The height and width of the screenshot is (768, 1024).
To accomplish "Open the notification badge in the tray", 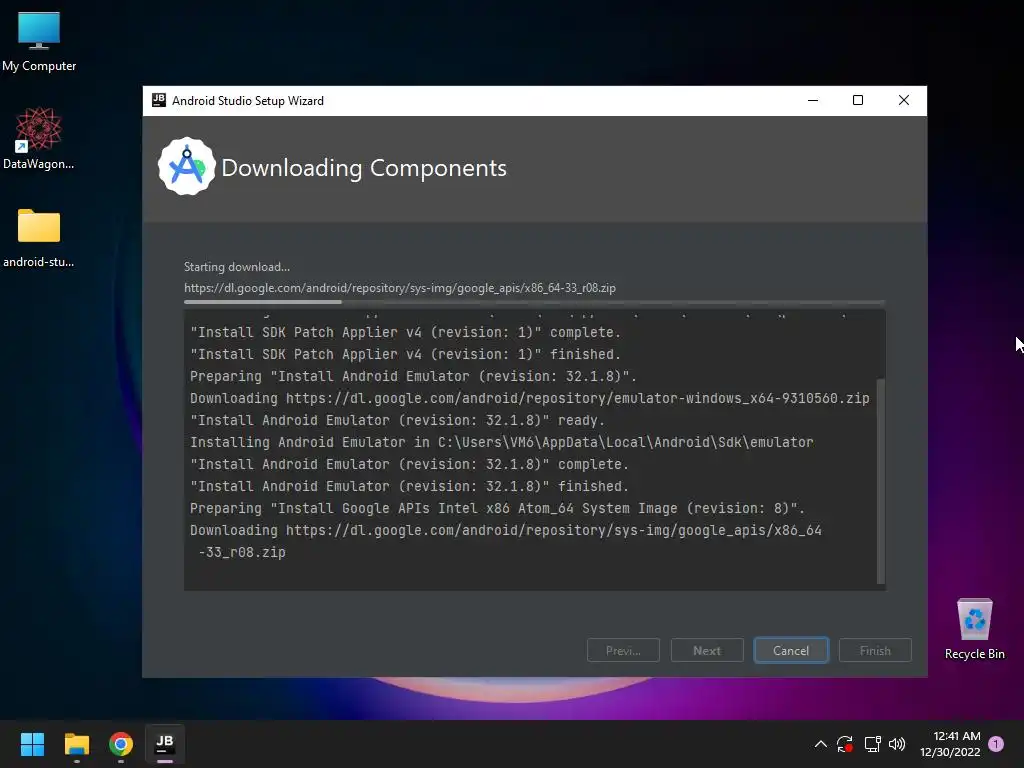I will (x=996, y=744).
